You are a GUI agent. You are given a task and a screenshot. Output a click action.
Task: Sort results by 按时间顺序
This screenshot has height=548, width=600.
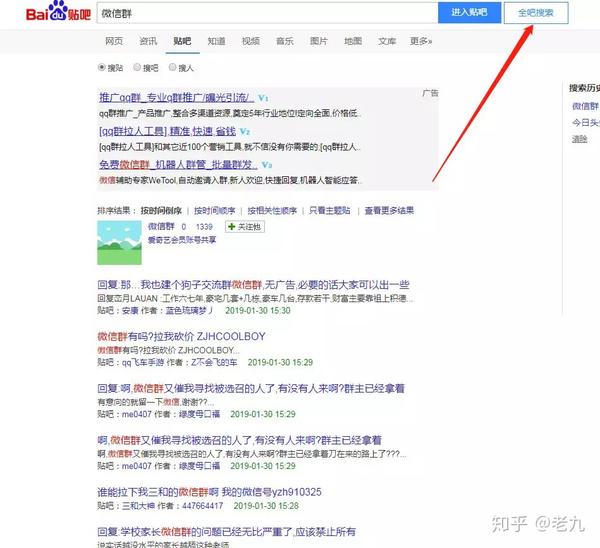(x=214, y=210)
